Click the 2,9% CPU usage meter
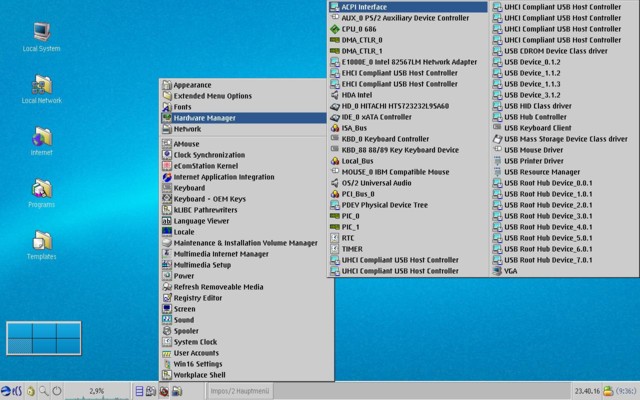Screen dimensions: 640x400 (97, 391)
